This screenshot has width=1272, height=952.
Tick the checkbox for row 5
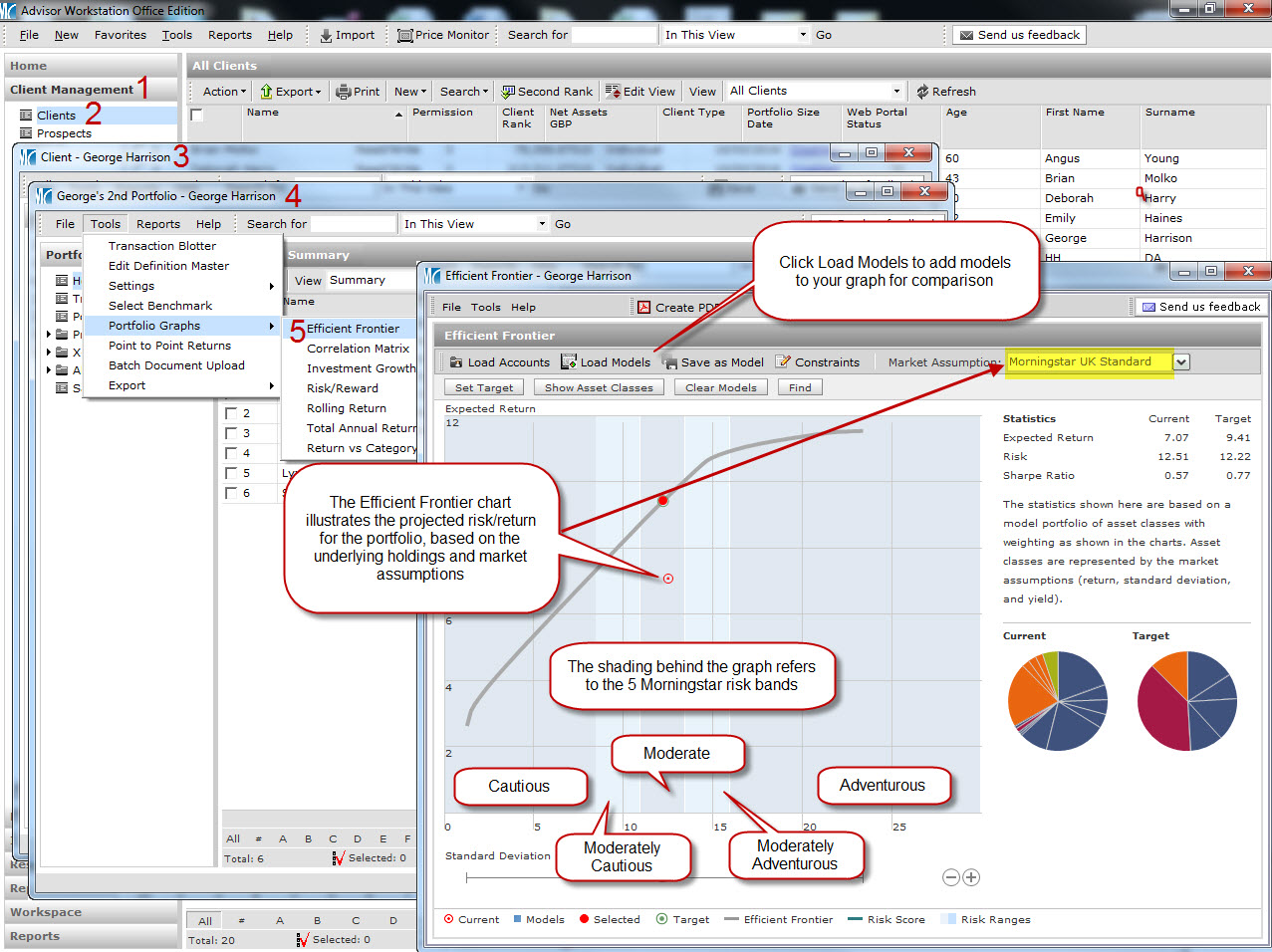pyautogui.click(x=231, y=473)
